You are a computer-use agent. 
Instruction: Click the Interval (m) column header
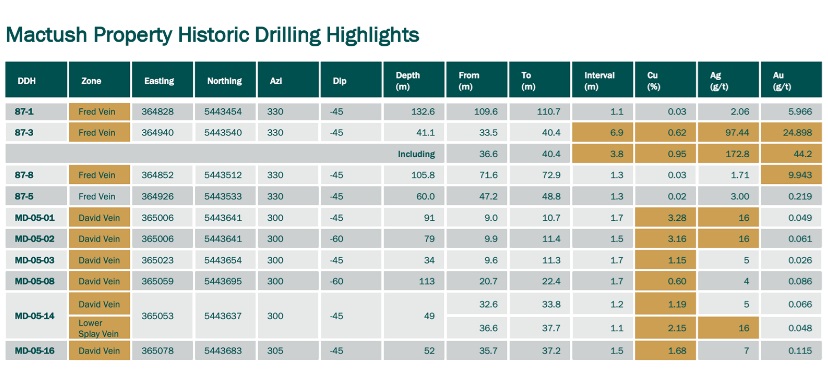click(x=602, y=80)
